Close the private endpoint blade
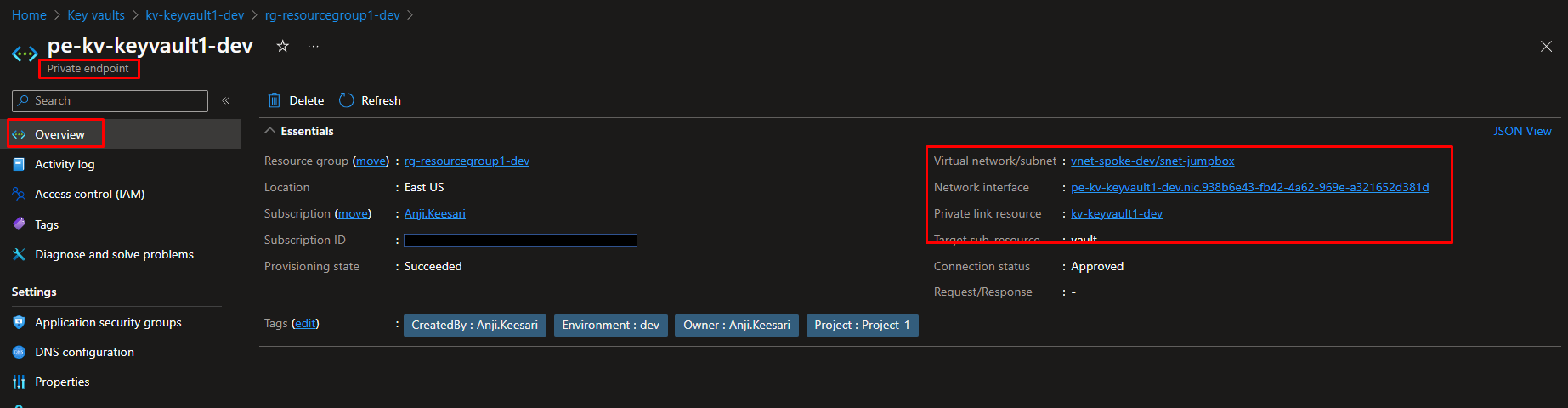The height and width of the screenshot is (408, 1568). click(x=1546, y=47)
